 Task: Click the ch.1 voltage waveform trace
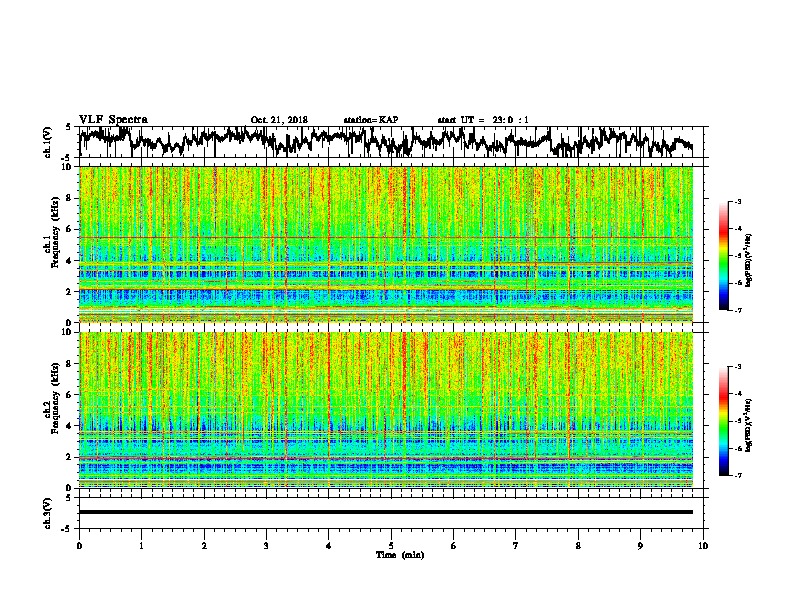[x=386, y=141]
